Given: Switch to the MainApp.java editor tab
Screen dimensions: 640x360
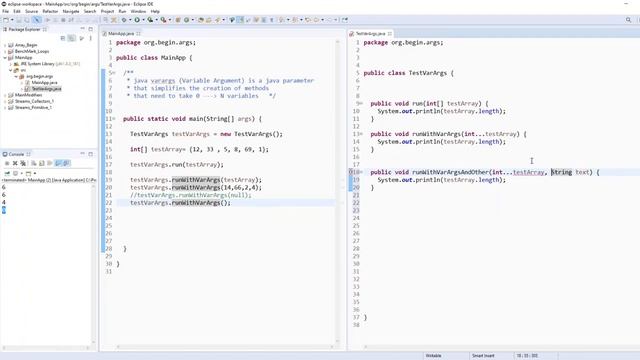Looking at the screenshot, I should tap(121, 33).
